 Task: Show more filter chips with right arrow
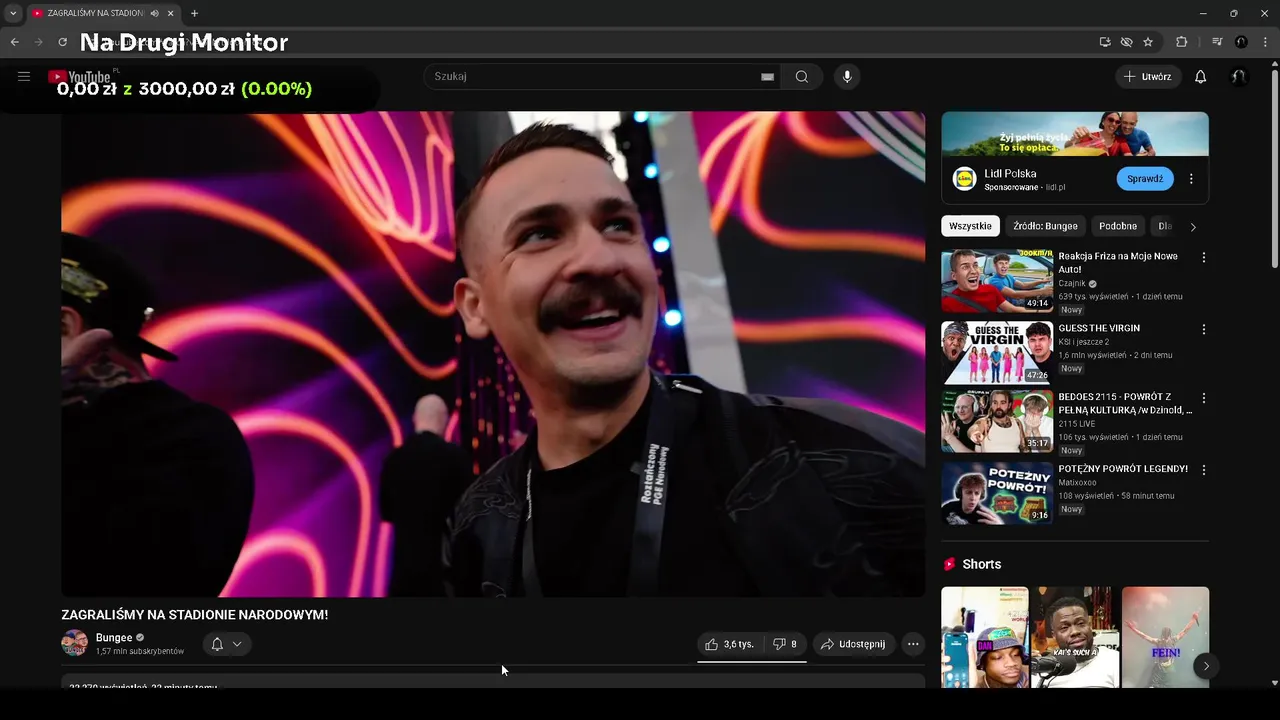[x=1193, y=227]
